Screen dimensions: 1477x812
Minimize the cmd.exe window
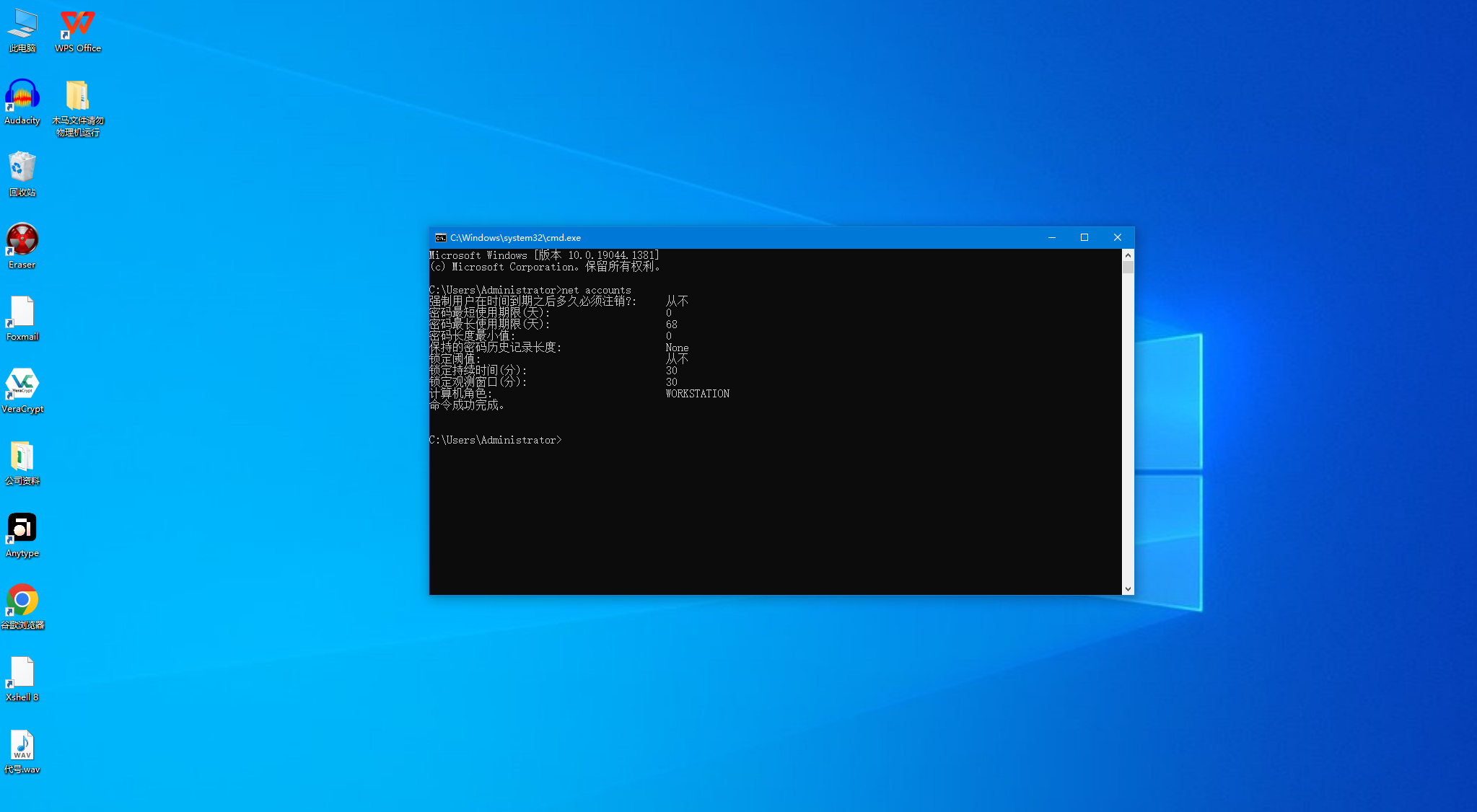pos(1051,237)
